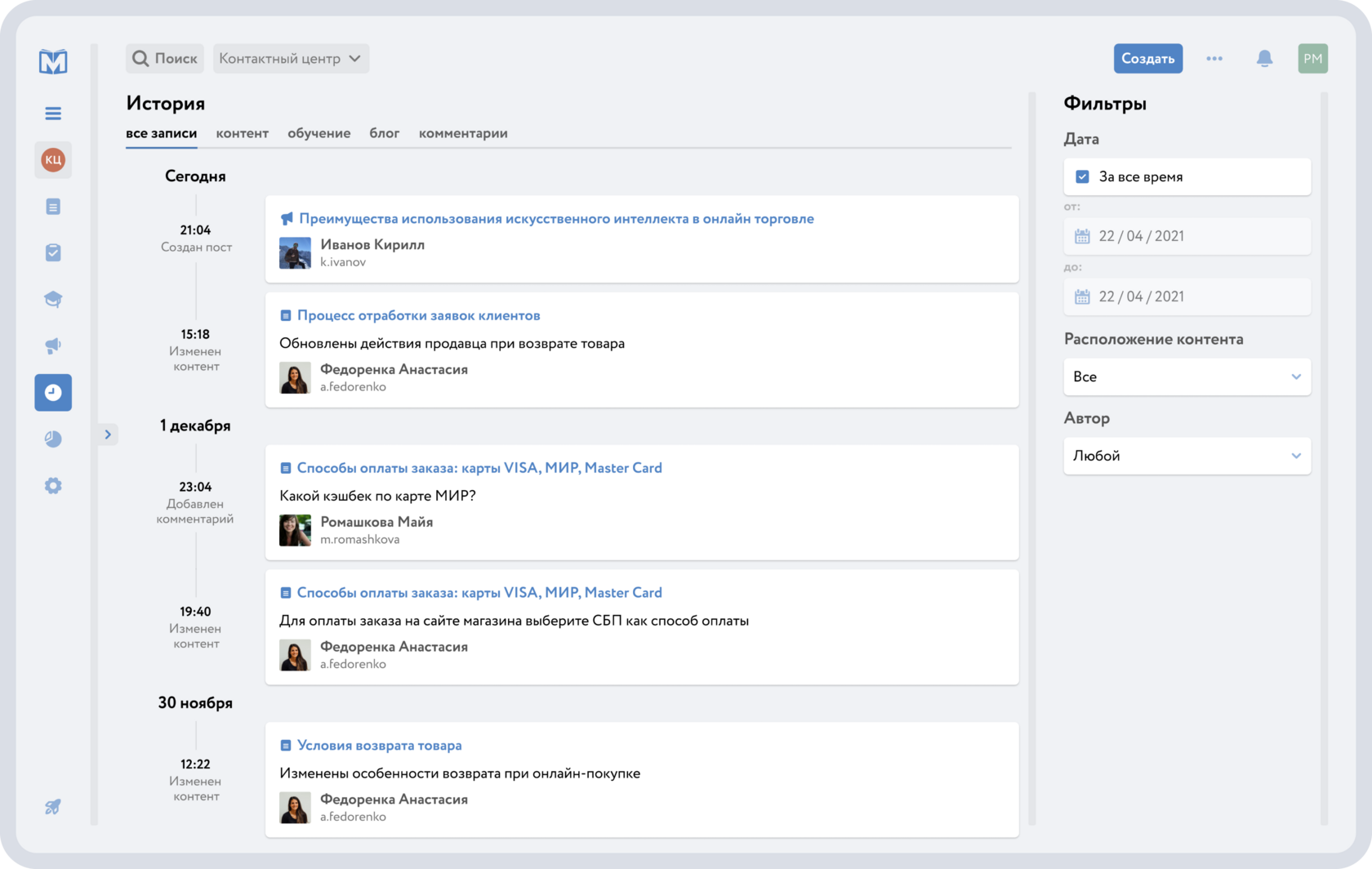The width and height of the screenshot is (1372, 869).
Task: Click the notification bell icon
Action: click(1264, 59)
